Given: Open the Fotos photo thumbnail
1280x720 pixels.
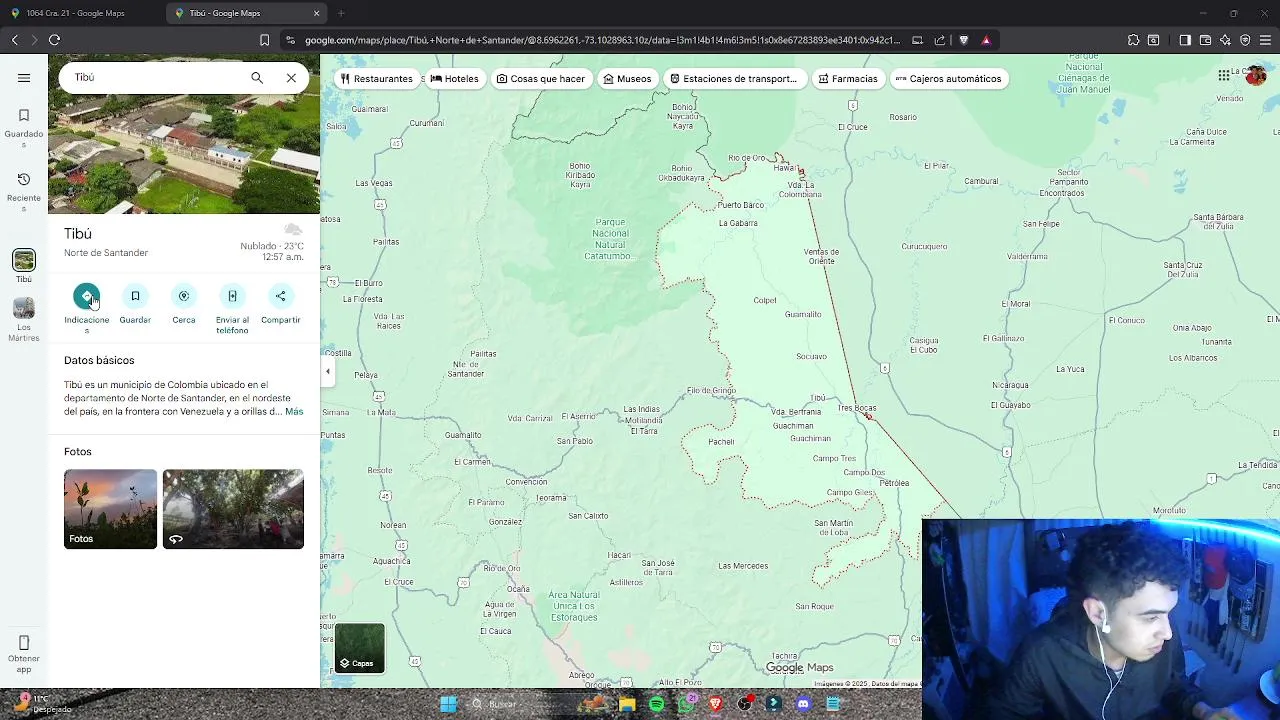Looking at the screenshot, I should pos(110,509).
